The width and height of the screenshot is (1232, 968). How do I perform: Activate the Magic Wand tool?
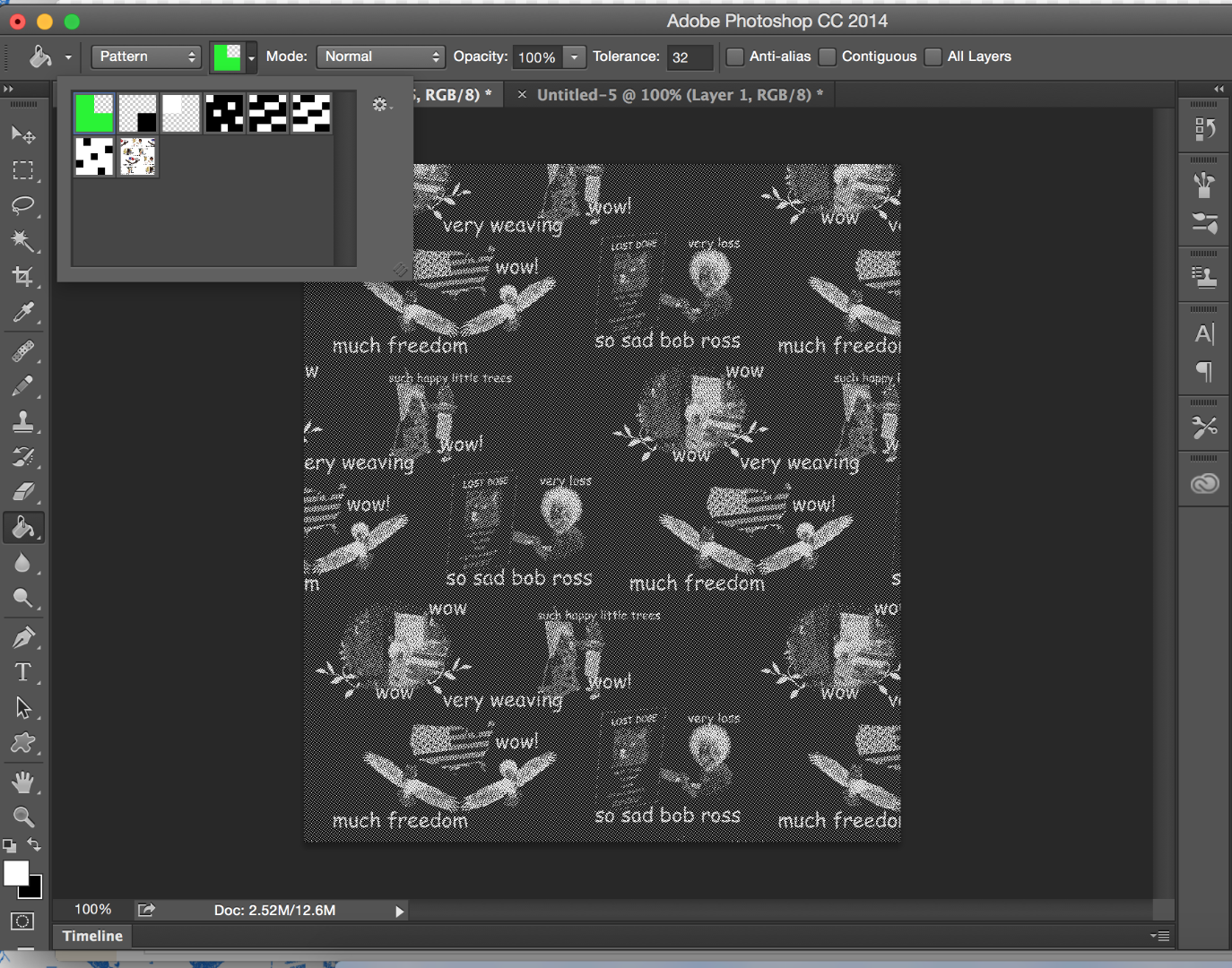point(23,241)
